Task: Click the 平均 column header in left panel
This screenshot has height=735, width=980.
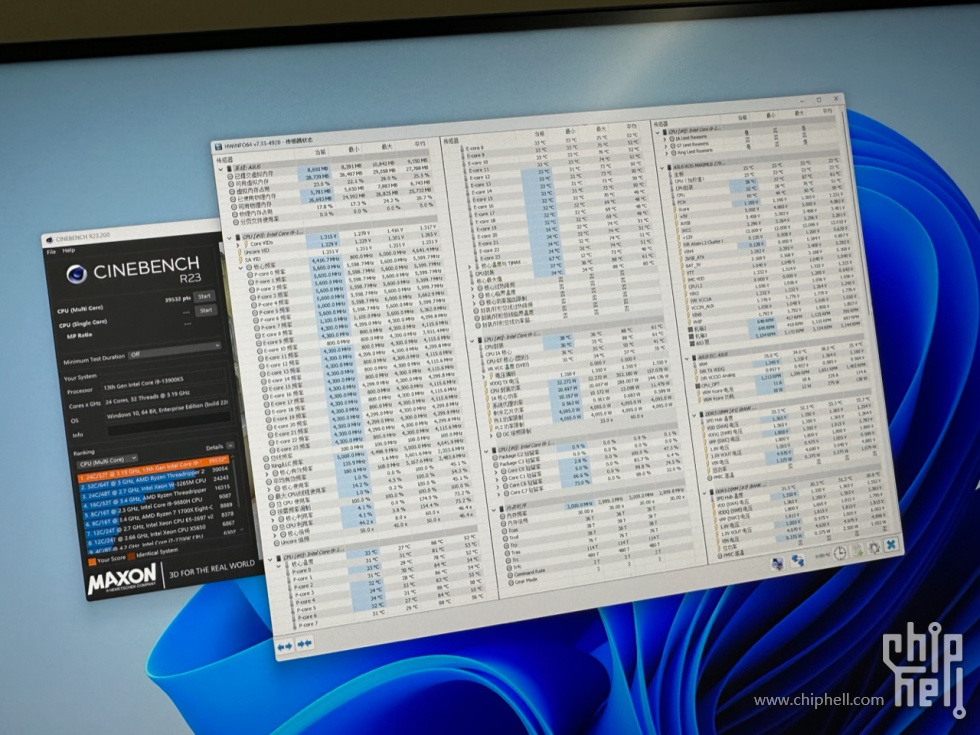Action: coord(420,144)
